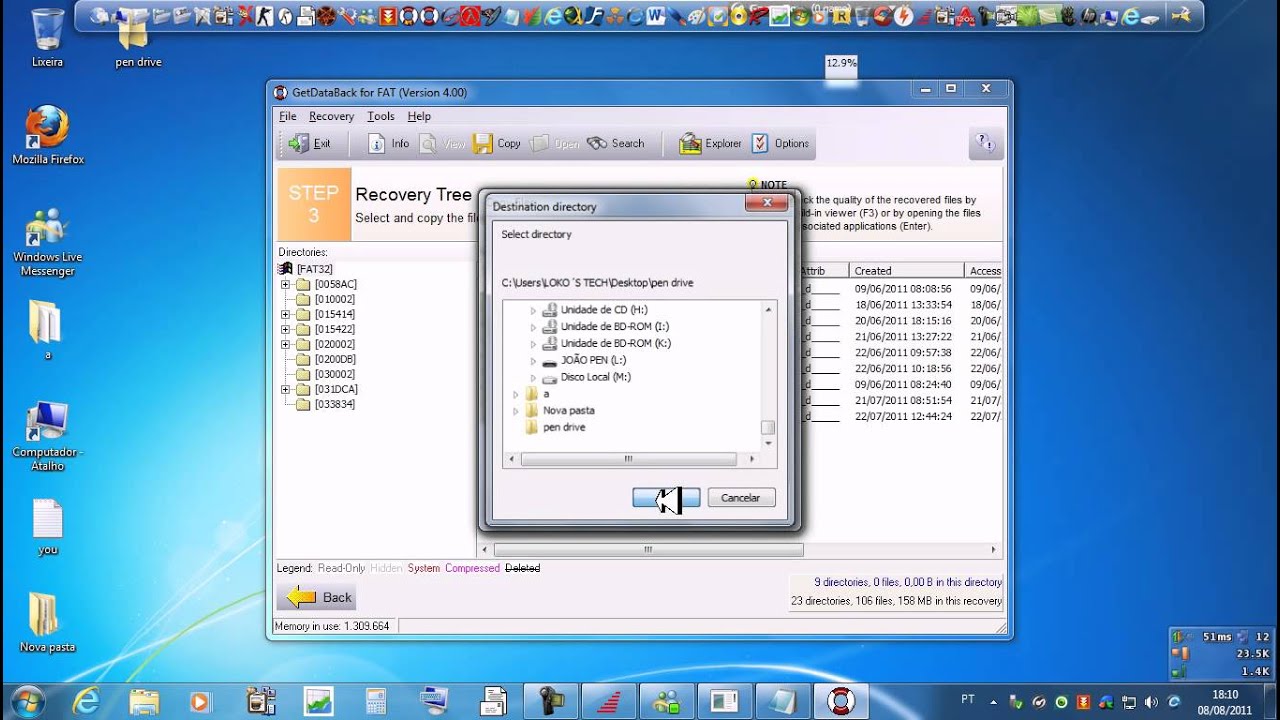Expand the [015414] directory
This screenshot has height=720, width=1280.
click(285, 314)
